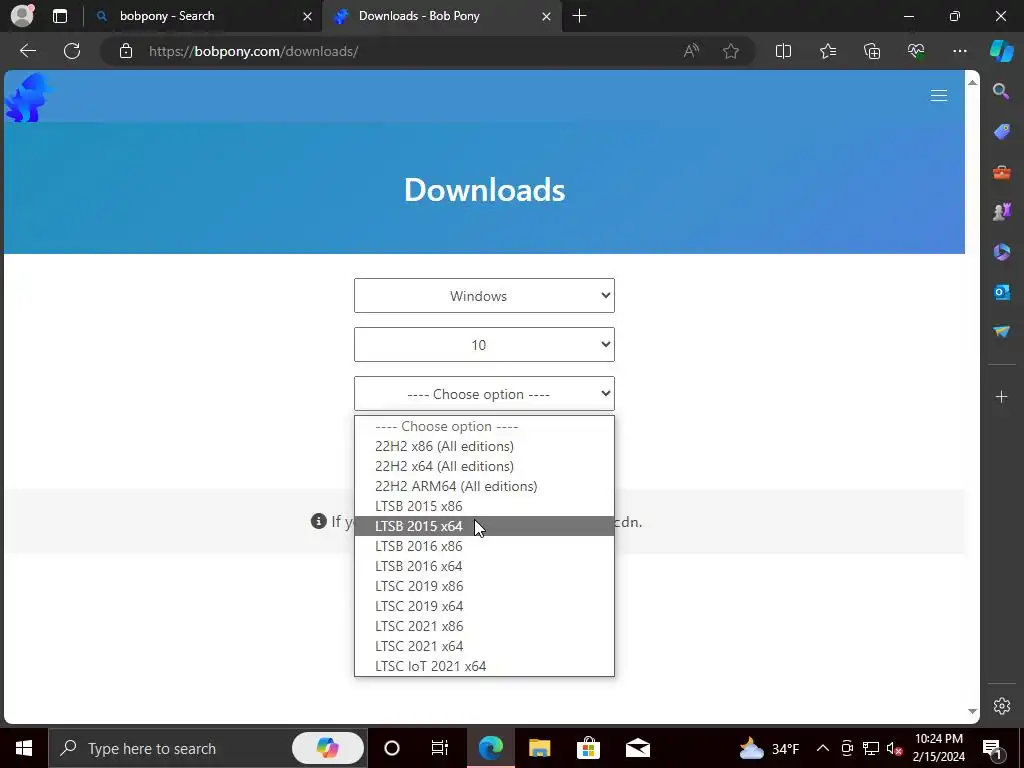Open the hamburger navigation menu
Image resolution: width=1024 pixels, height=768 pixels.
(x=938, y=96)
